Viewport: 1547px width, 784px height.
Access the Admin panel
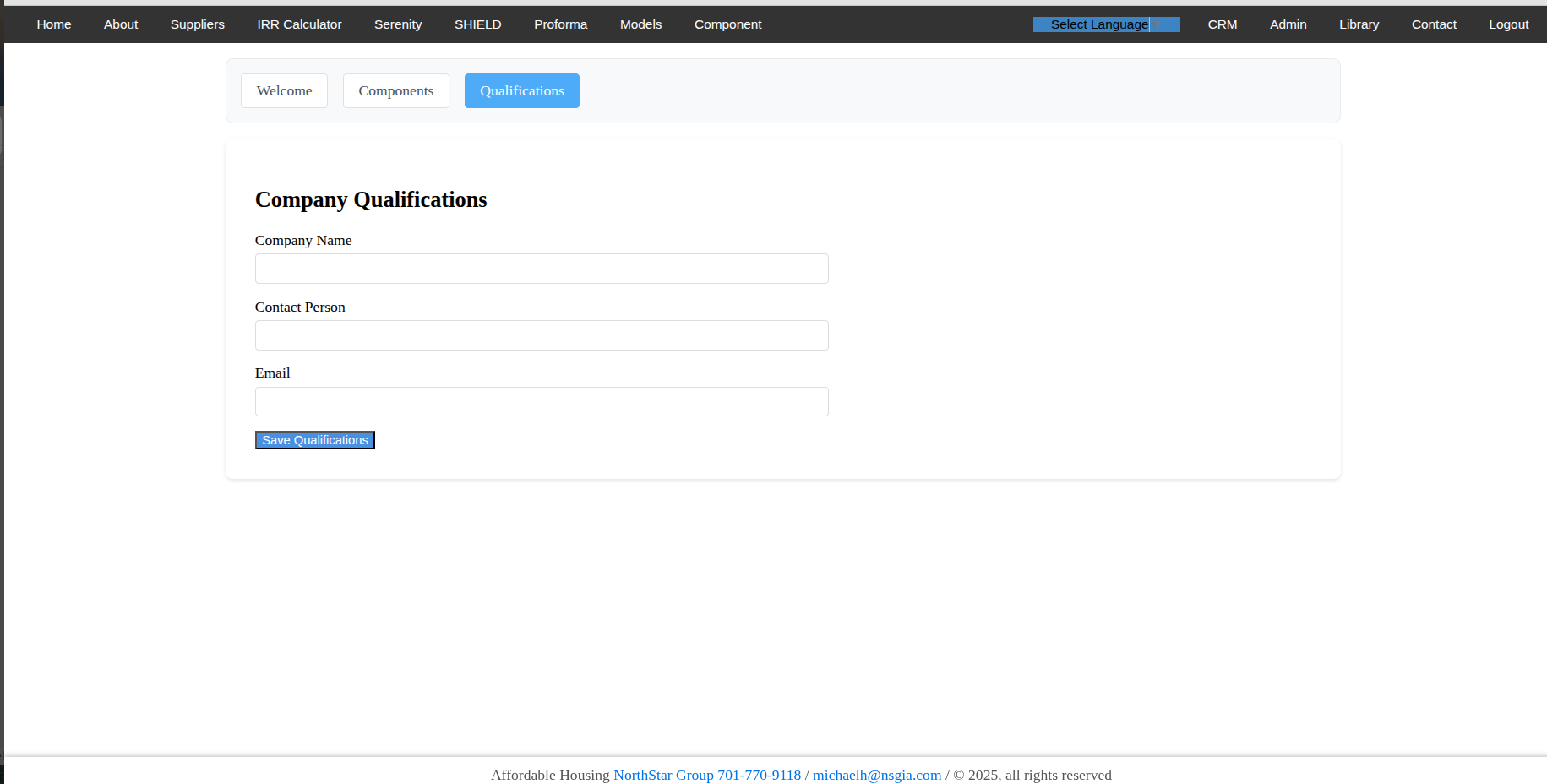point(1288,24)
